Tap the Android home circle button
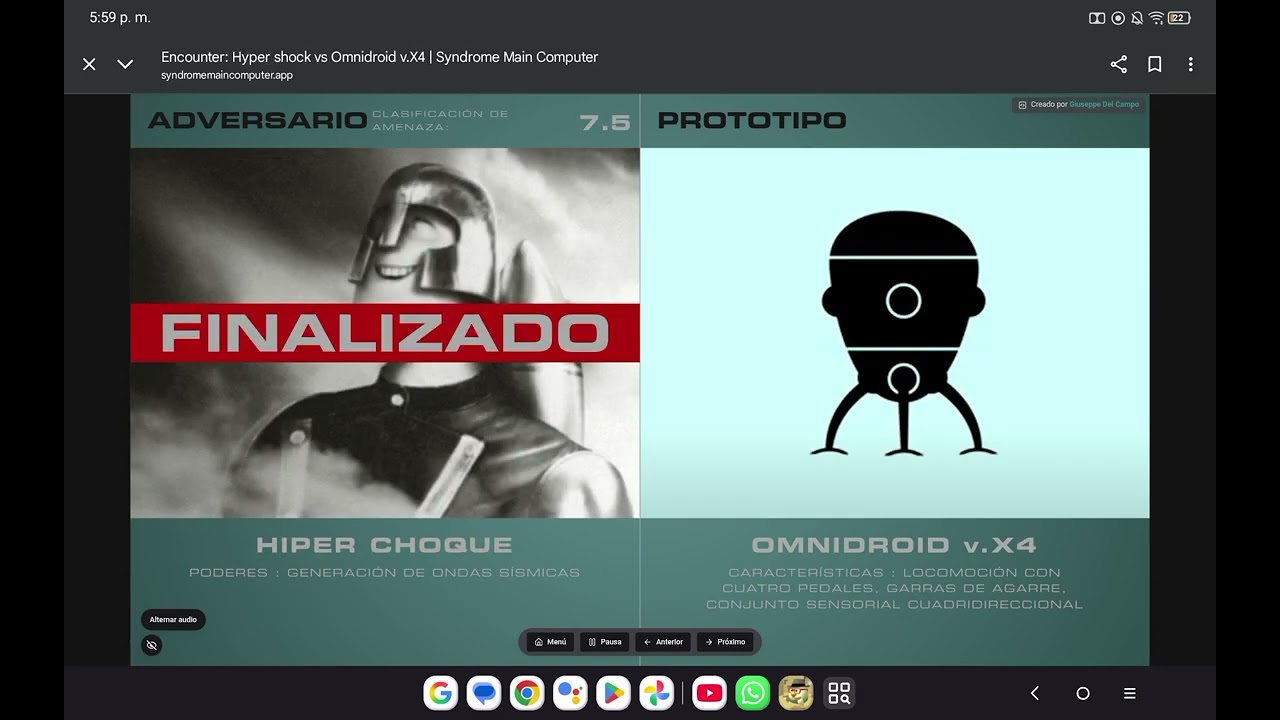Screen dimensions: 1280x720 [x=1082, y=693]
